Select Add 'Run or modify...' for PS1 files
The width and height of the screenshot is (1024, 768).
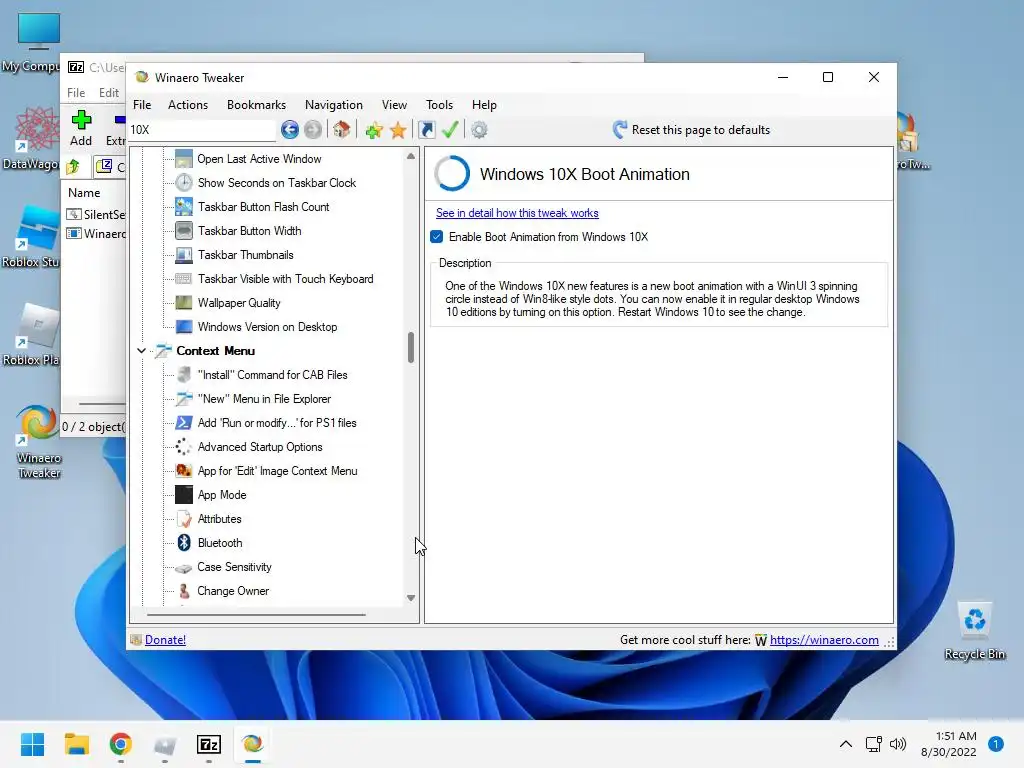pos(277,423)
